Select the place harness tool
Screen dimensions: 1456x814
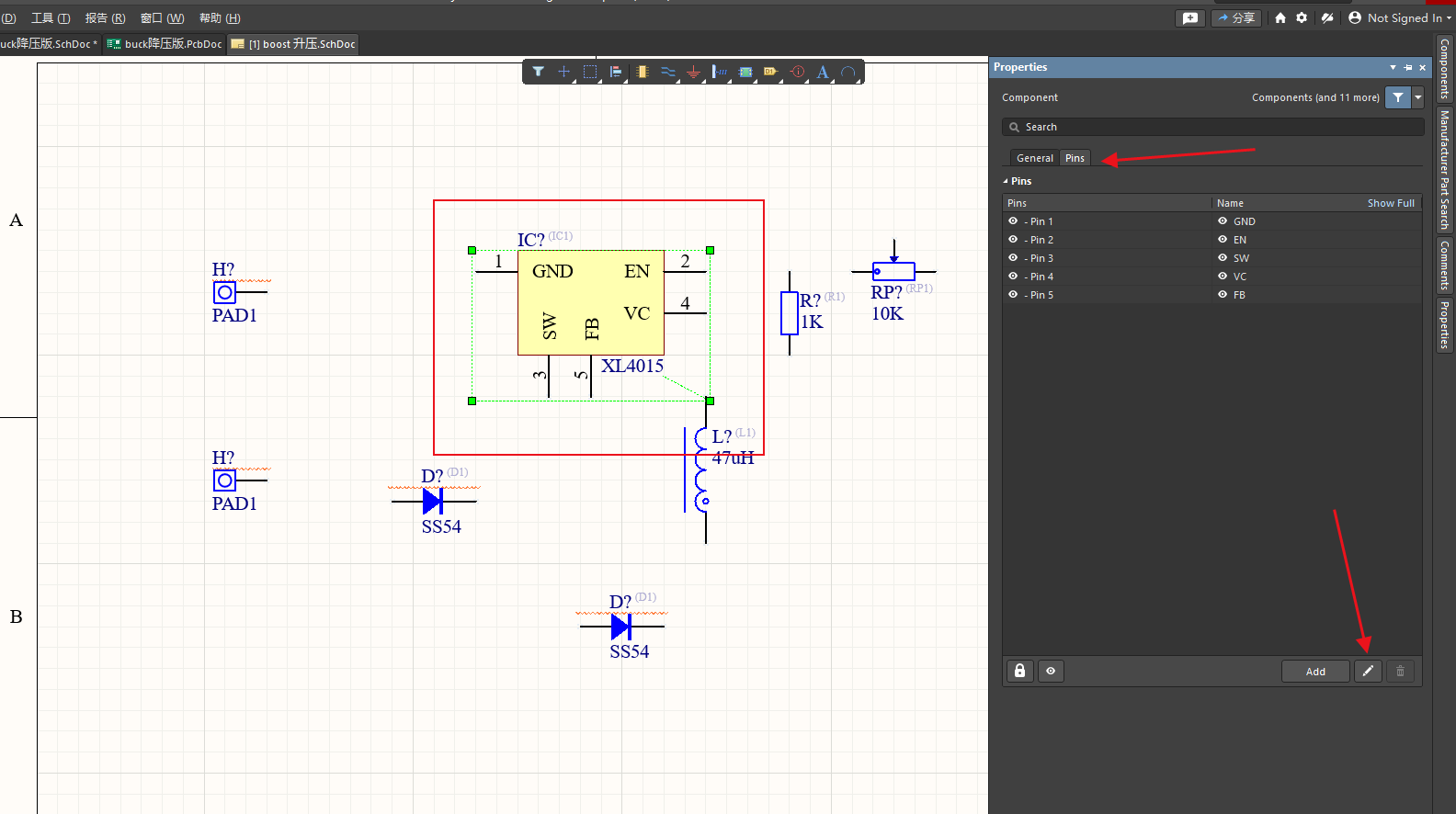(x=720, y=72)
